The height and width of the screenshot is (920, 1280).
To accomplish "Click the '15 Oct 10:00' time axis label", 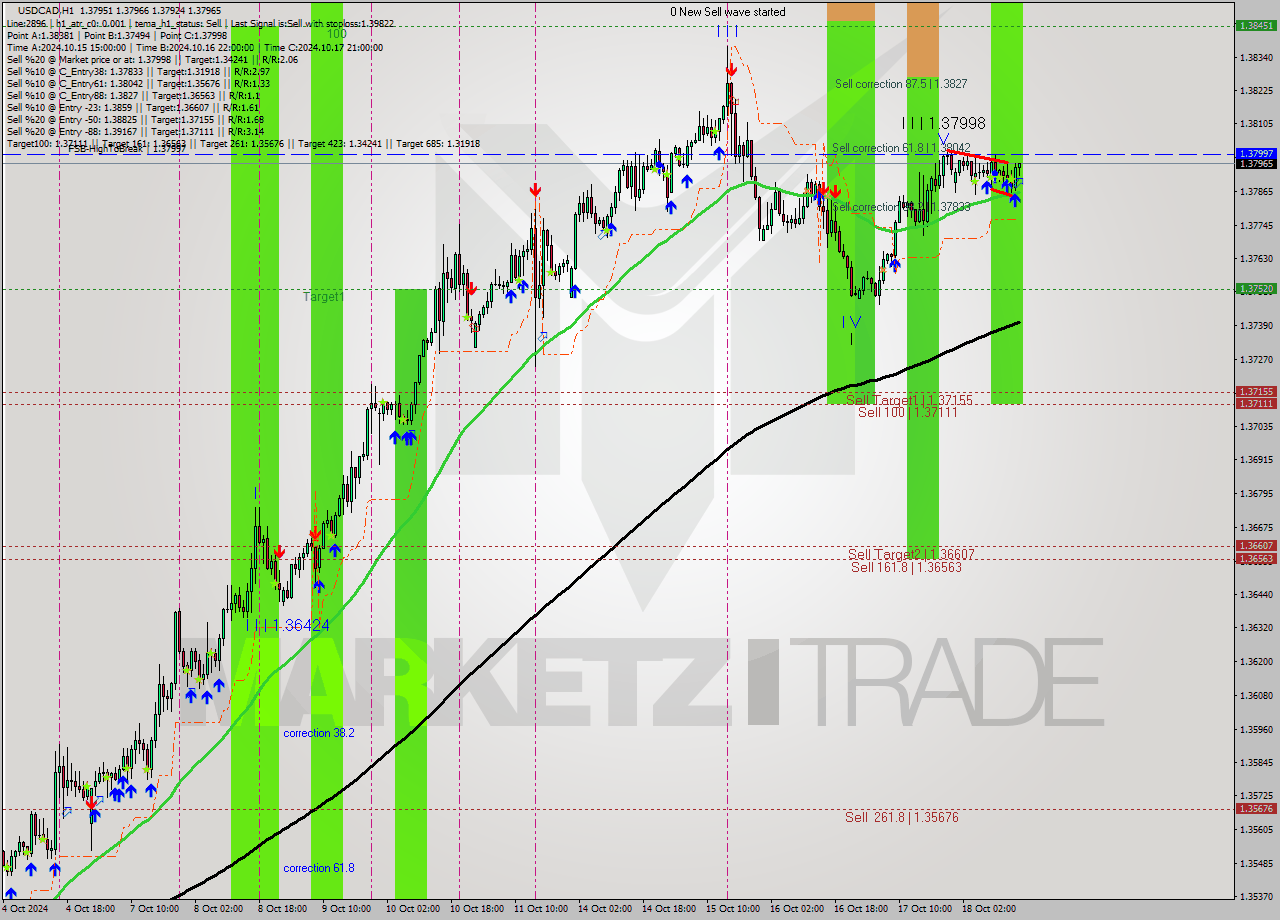I will 732,909.
